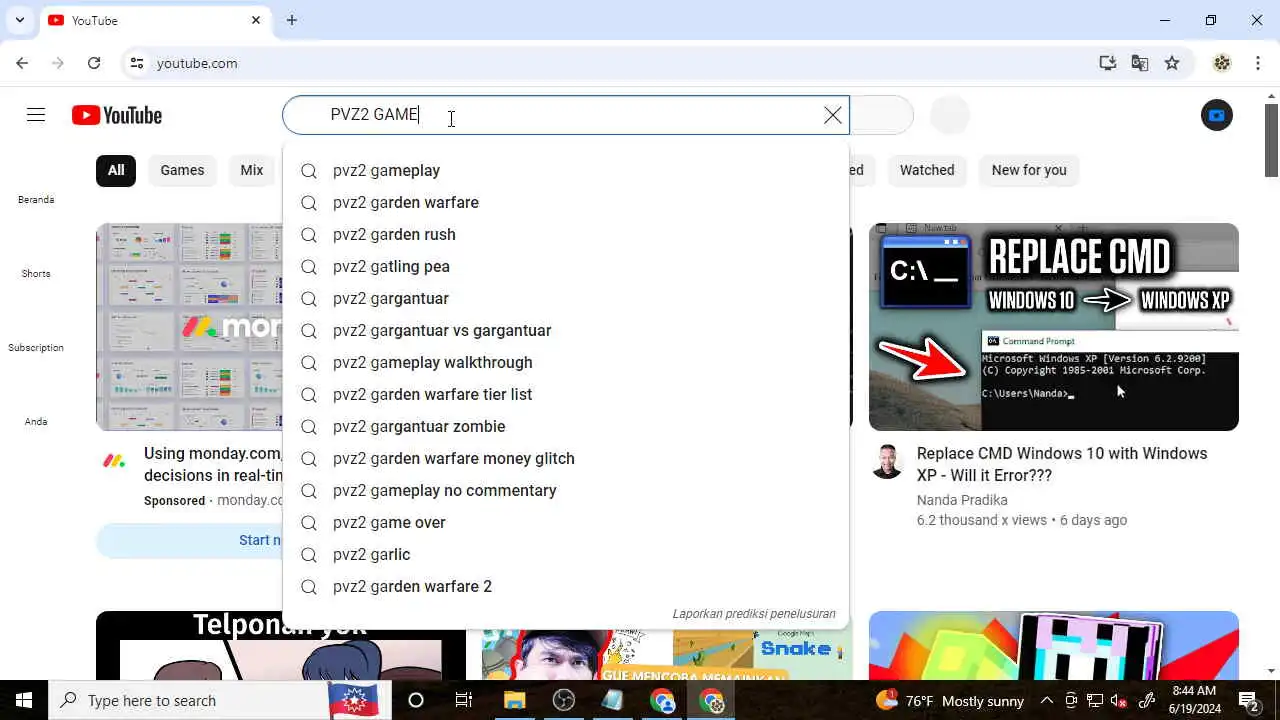
Task: Select suggestion pvz2 gameplay
Action: 566,170
